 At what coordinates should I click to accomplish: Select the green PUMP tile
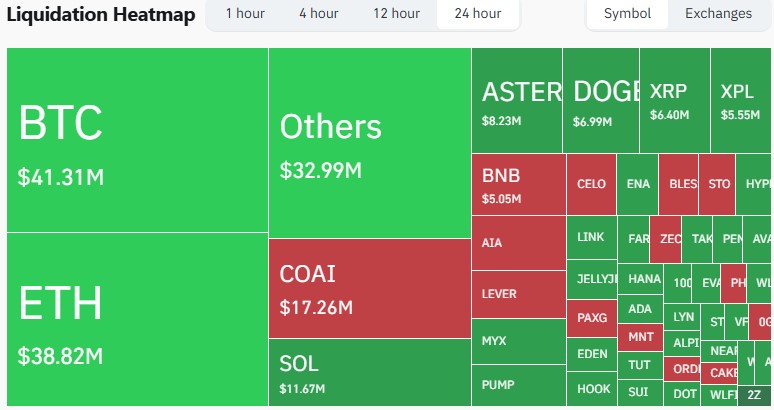(518, 384)
